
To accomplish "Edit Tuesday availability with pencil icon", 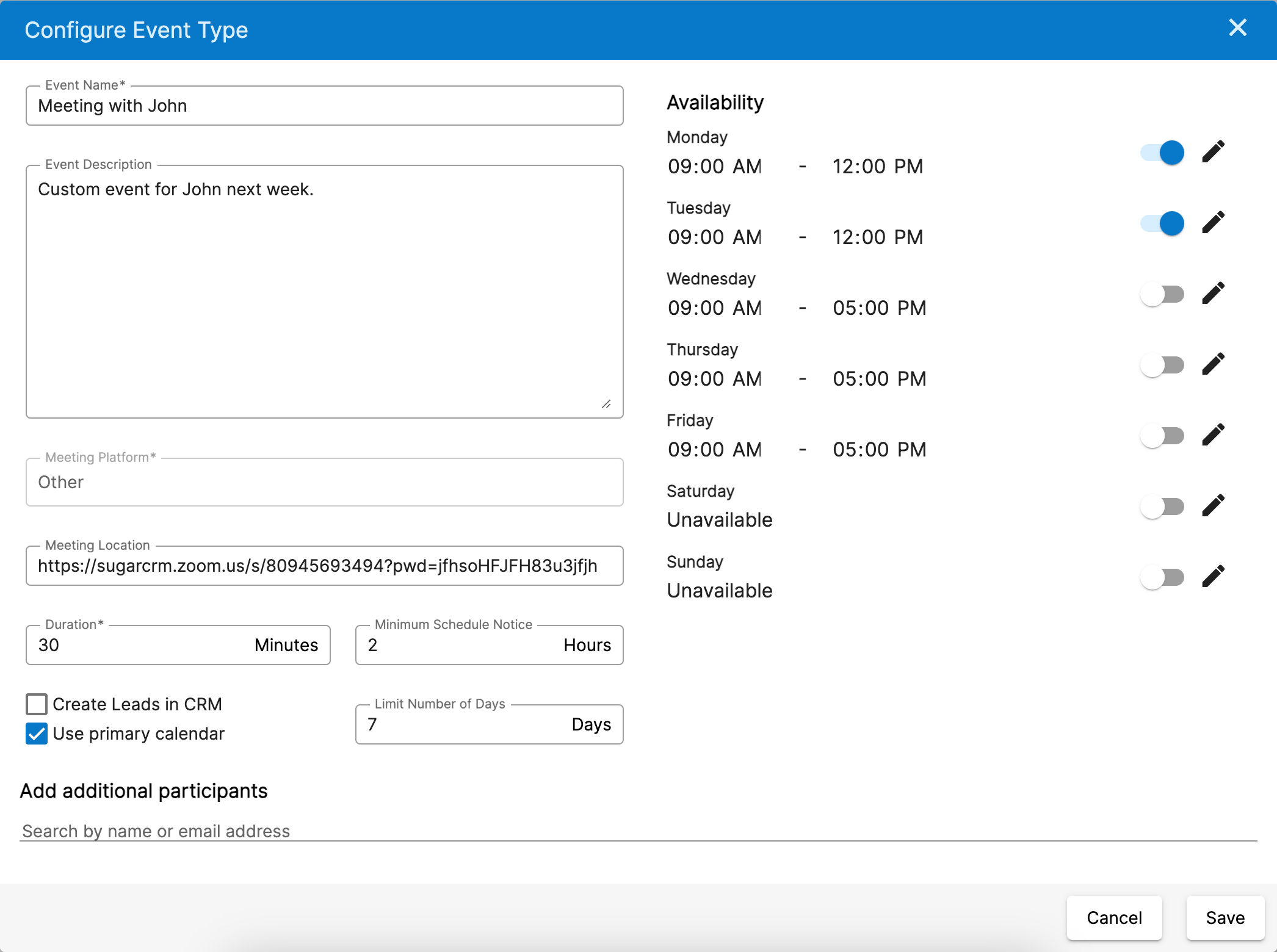I will point(1213,223).
